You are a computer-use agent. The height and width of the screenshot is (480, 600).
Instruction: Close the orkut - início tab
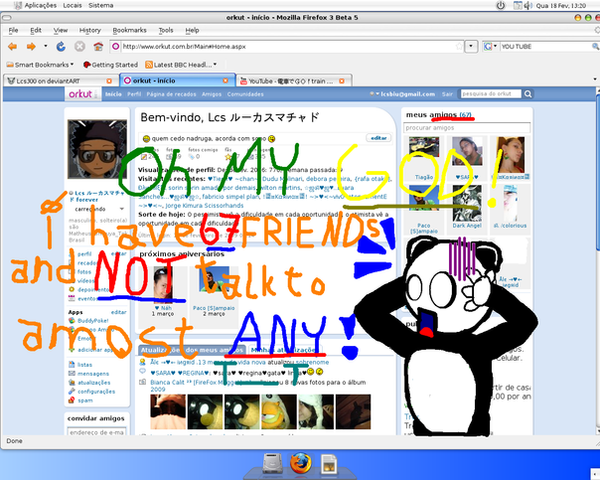(225, 81)
